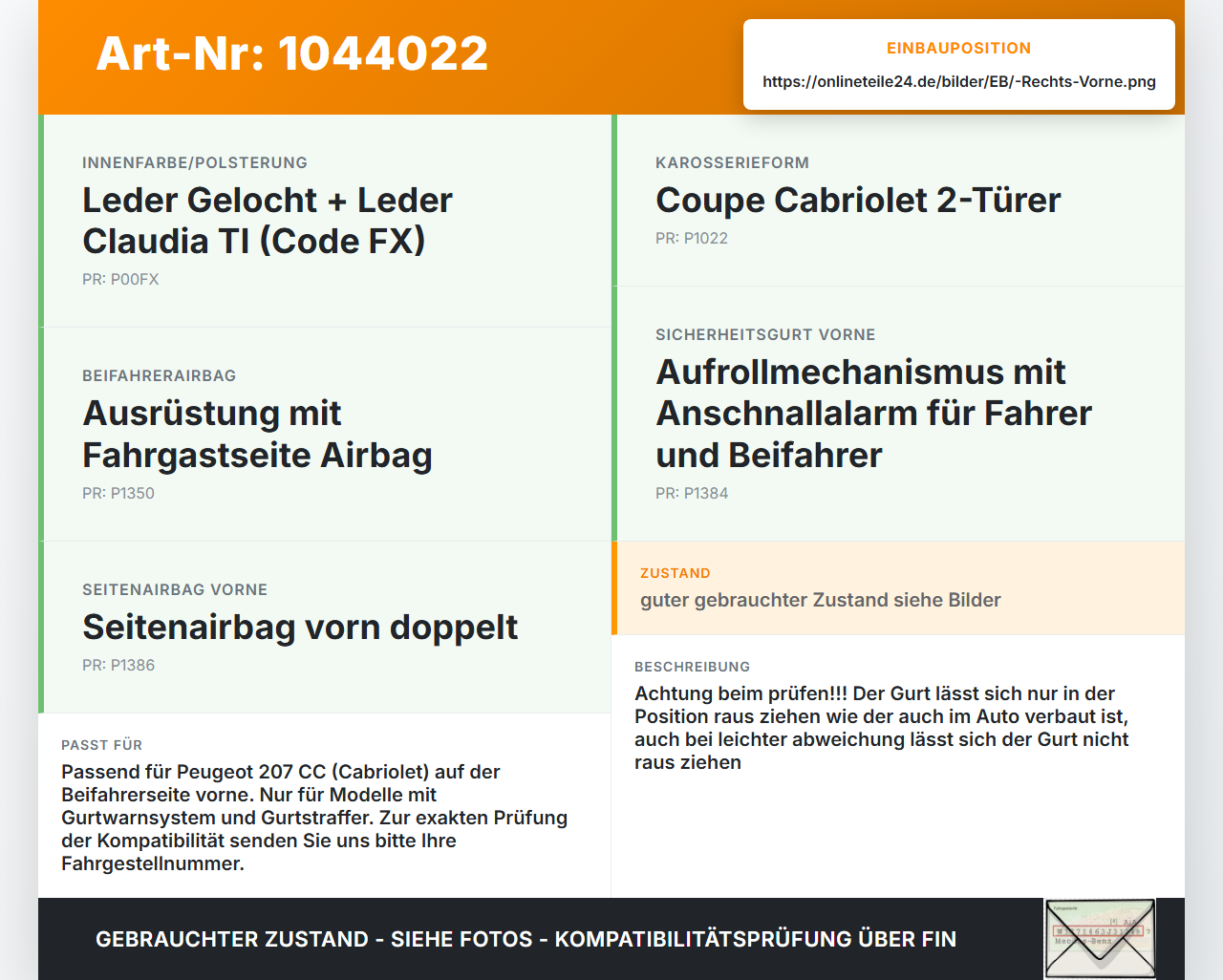Screen dimensions: 1223x980
Task: Click PR code P00FX text
Action: coord(120,279)
